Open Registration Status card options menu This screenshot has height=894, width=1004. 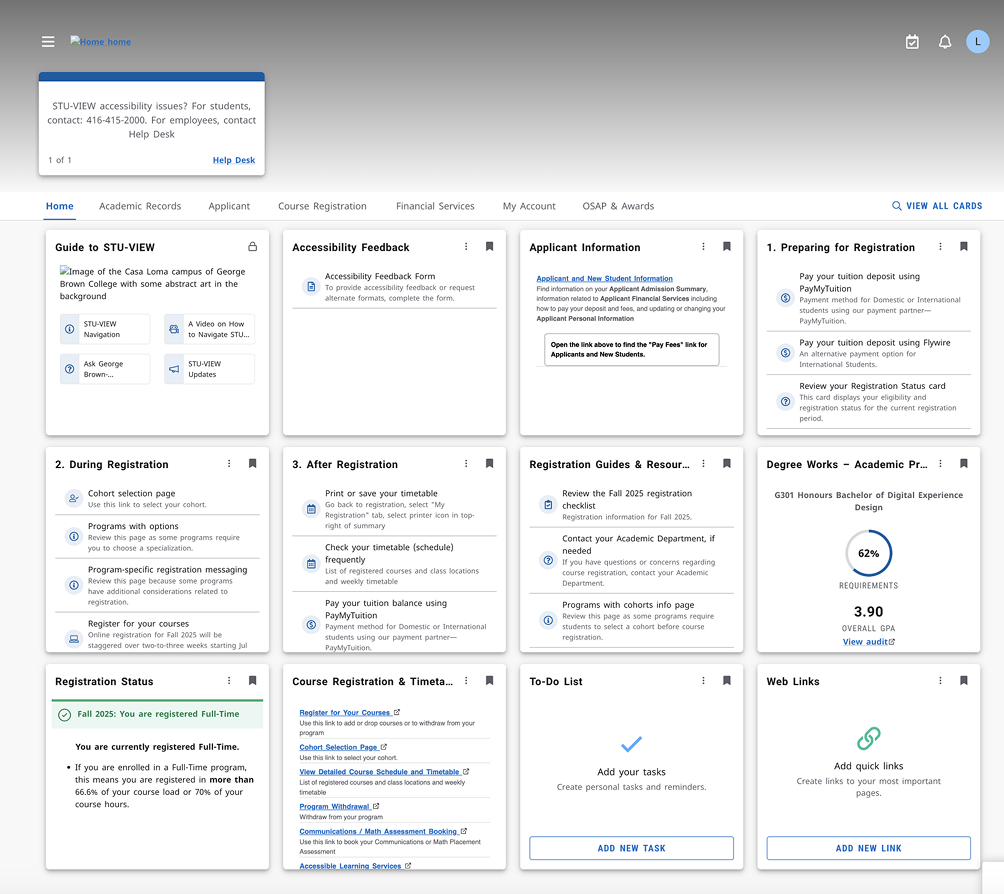[x=229, y=681]
